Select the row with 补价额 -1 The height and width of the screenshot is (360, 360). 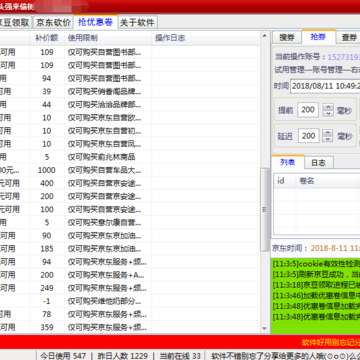pyautogui.click(x=130, y=301)
